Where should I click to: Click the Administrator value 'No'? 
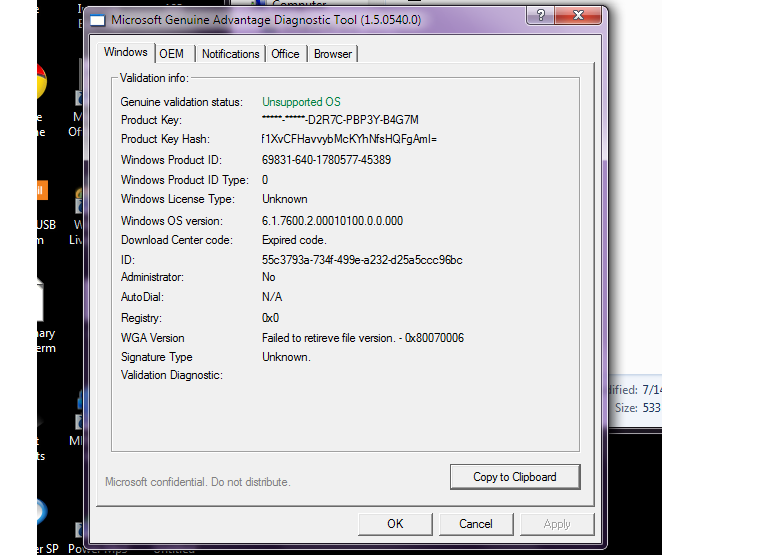(x=268, y=277)
